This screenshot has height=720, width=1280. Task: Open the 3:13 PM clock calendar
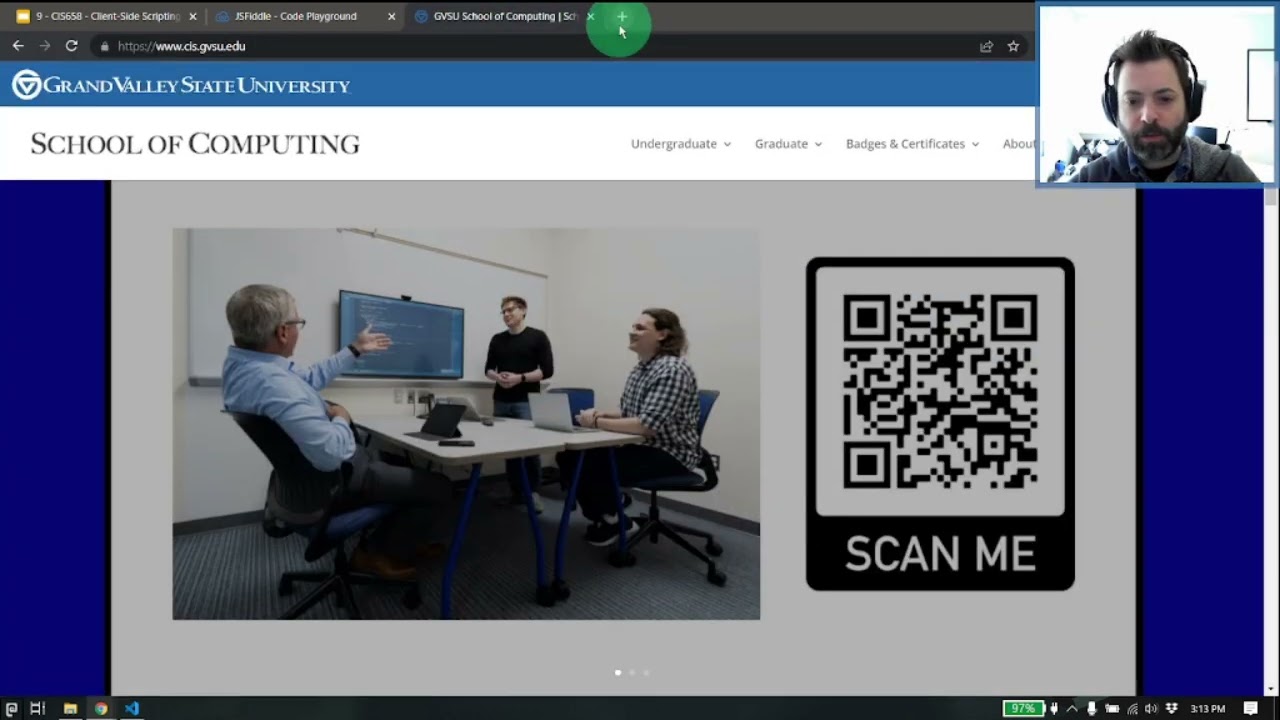pos(1207,708)
